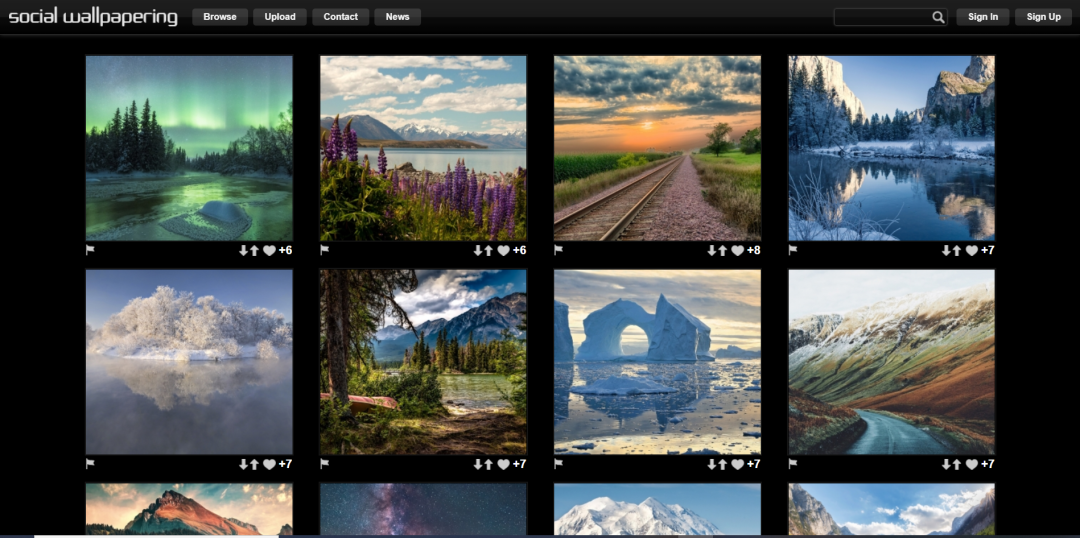Open the snowy Yosemite river thumbnail
This screenshot has width=1080, height=538.
(892, 148)
